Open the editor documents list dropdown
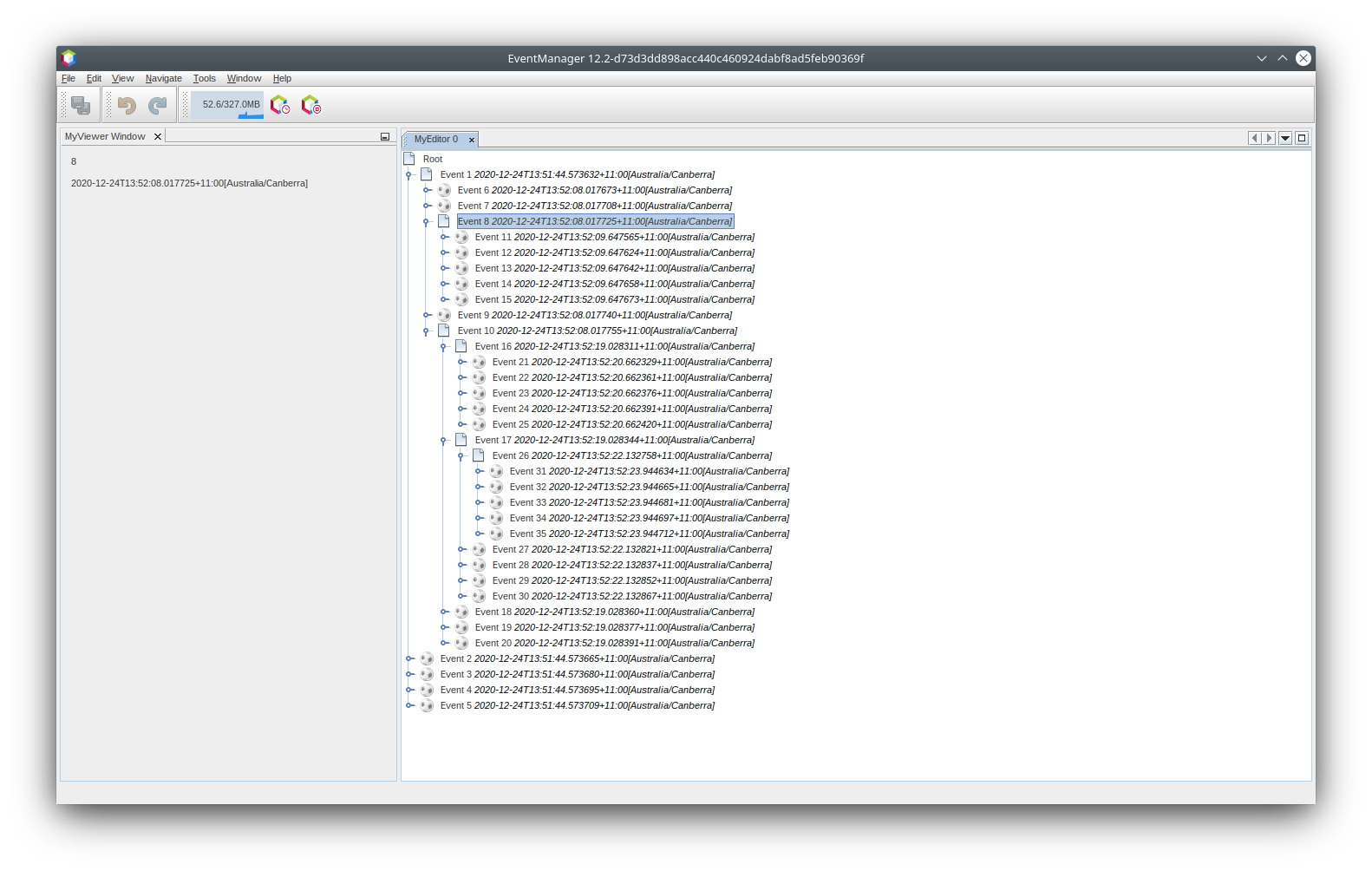 click(x=1285, y=138)
